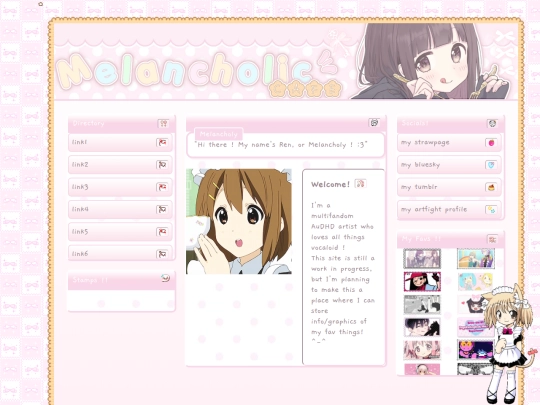Screen dimensions: 540x405
Task: Open the pink-haired character stamp
Action: (422, 350)
